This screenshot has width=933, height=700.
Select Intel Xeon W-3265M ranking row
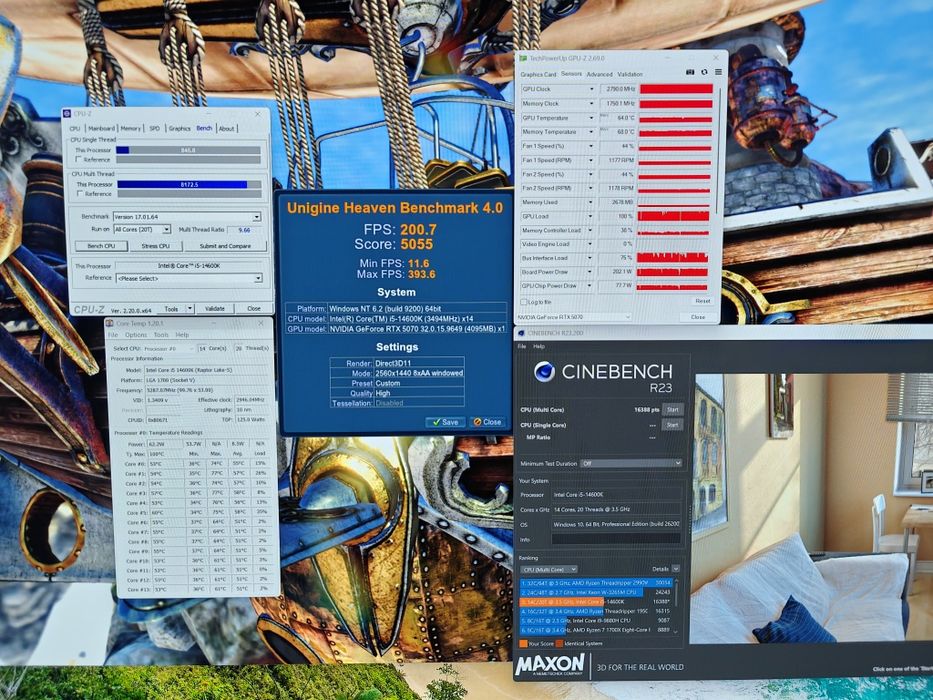click(x=596, y=592)
